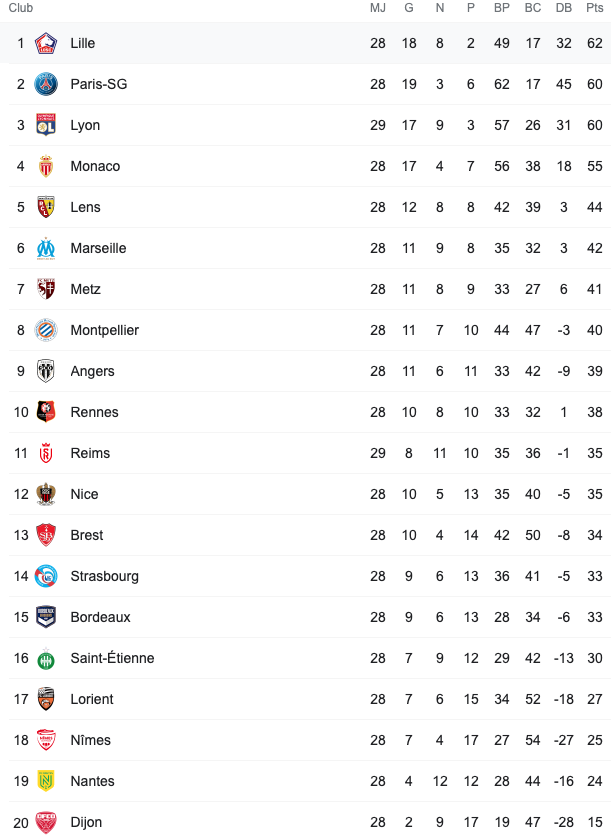Open the Metz team name link
Viewport: 611px width, 840px height.
[86, 289]
